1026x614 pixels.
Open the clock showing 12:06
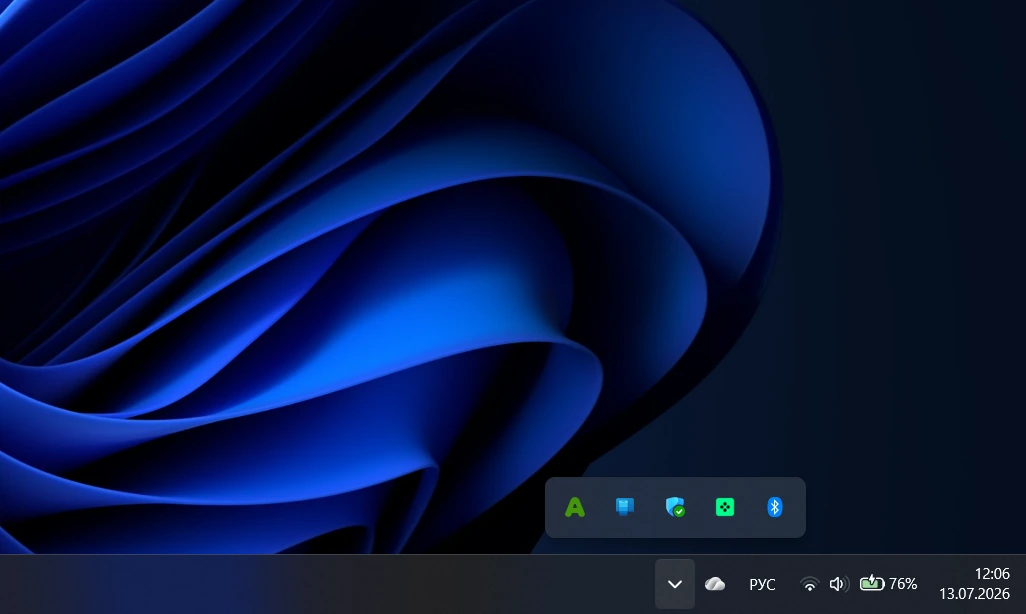992,573
